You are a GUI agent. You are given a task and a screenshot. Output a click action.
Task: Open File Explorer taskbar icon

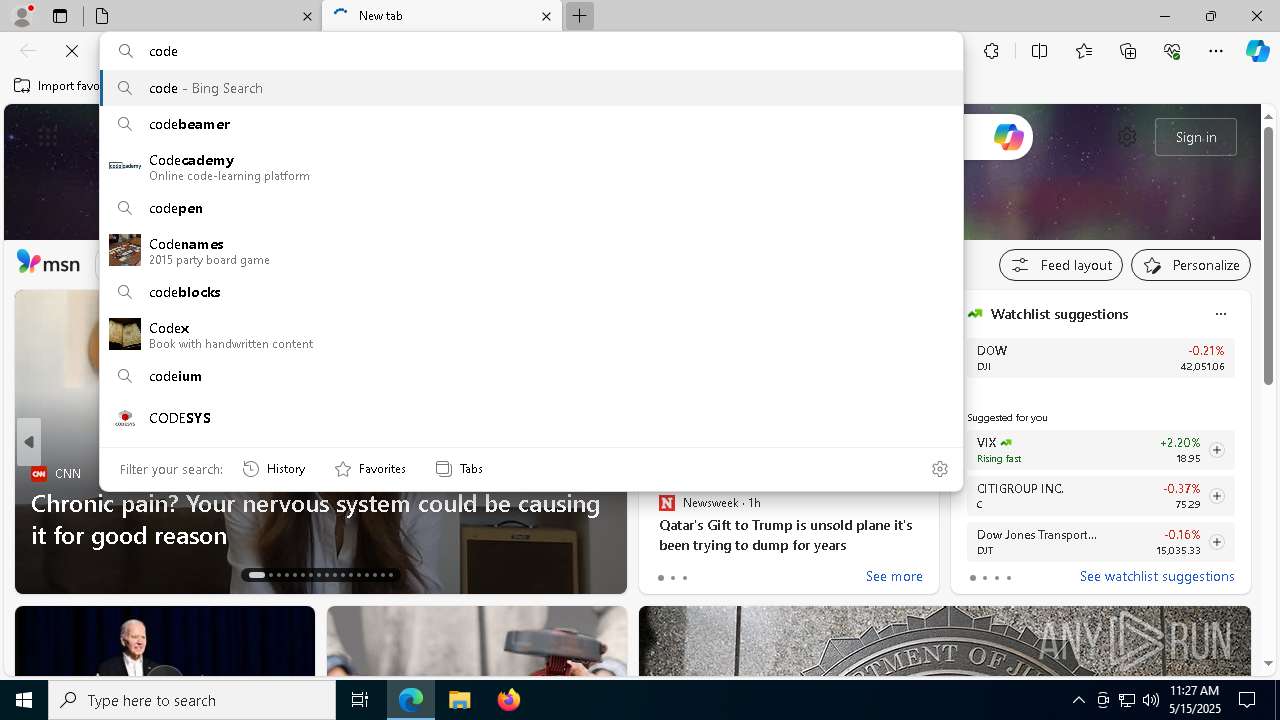coord(459,700)
